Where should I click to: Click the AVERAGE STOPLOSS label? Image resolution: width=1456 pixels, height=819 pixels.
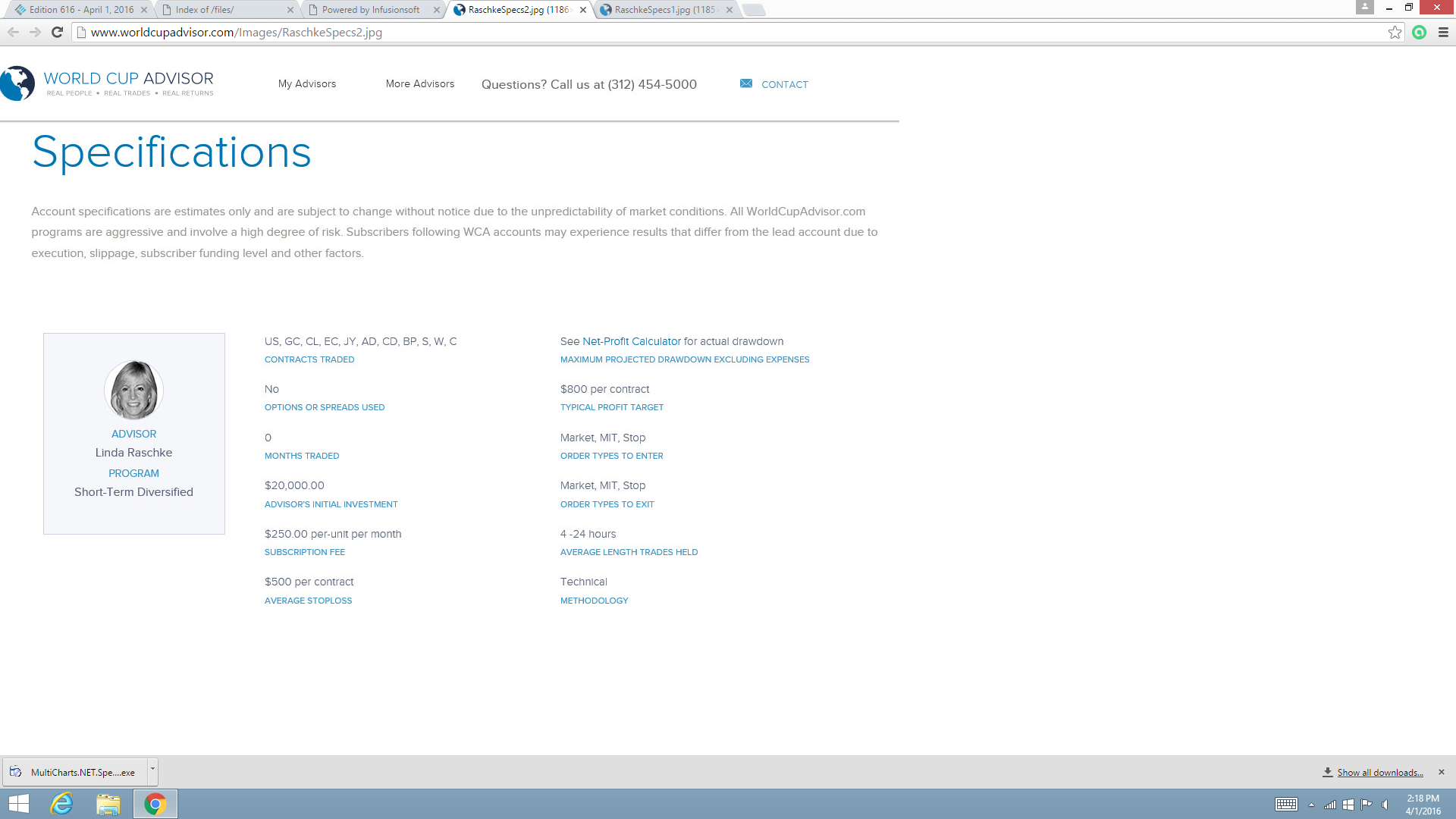click(309, 601)
